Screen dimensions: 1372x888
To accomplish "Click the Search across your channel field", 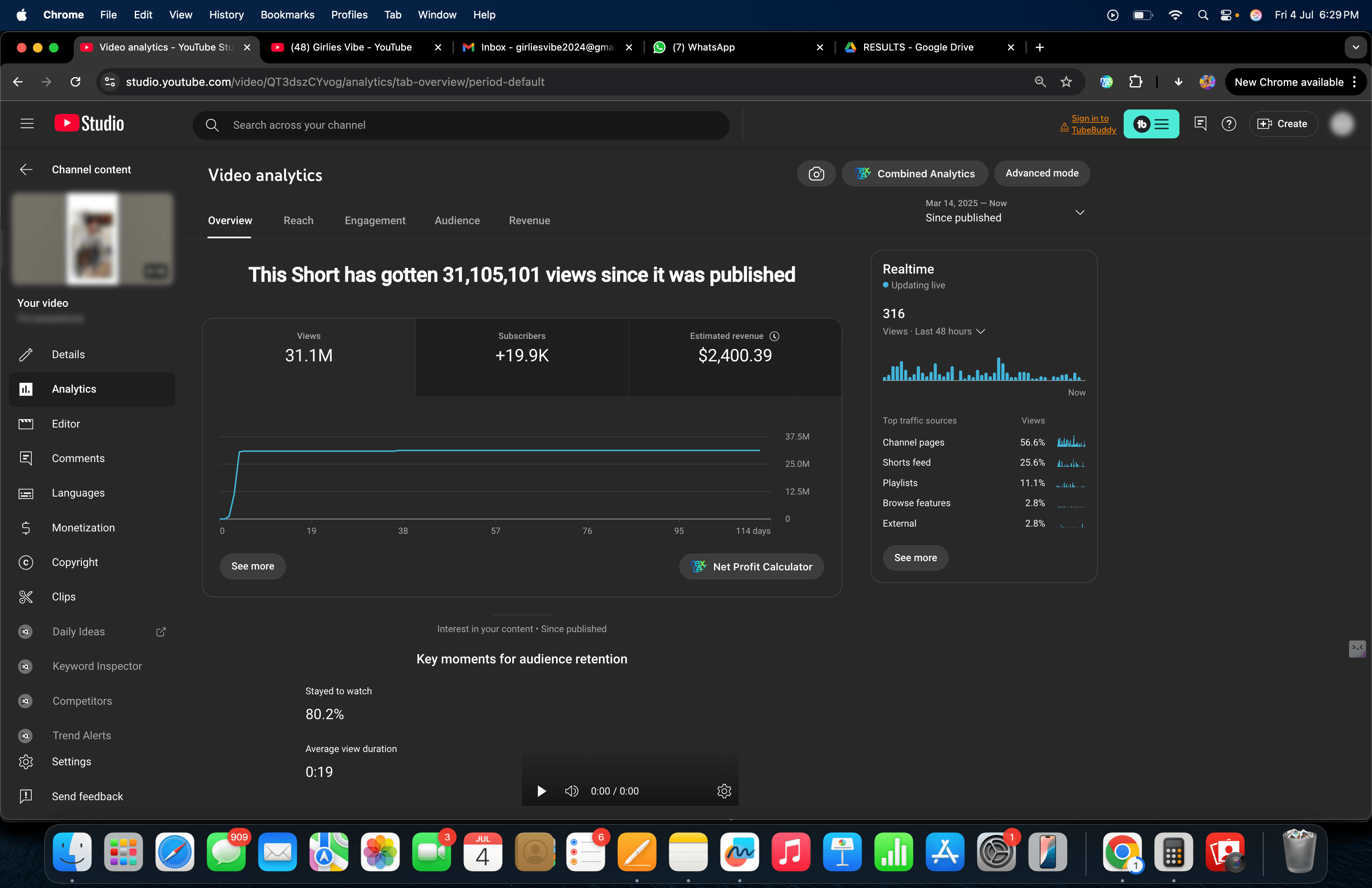I will (x=461, y=125).
